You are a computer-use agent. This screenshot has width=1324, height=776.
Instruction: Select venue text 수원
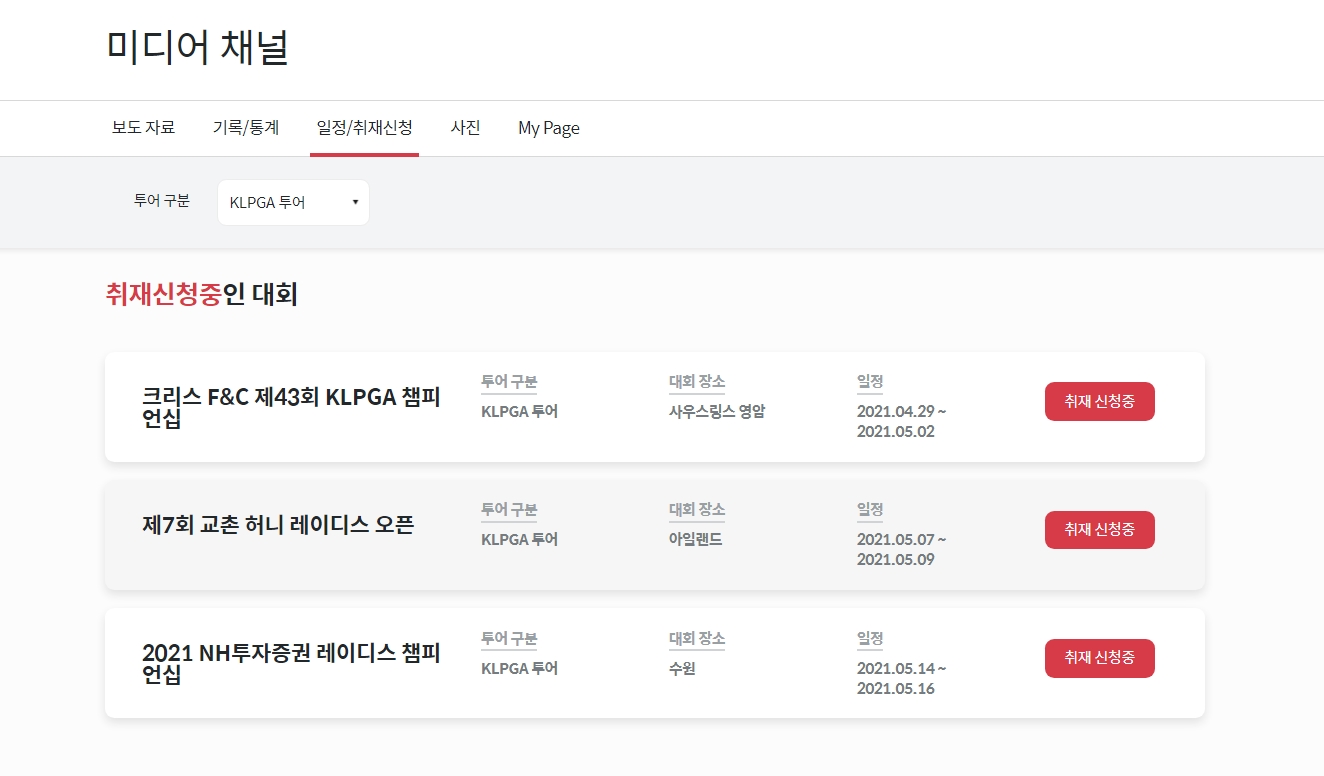(682, 668)
